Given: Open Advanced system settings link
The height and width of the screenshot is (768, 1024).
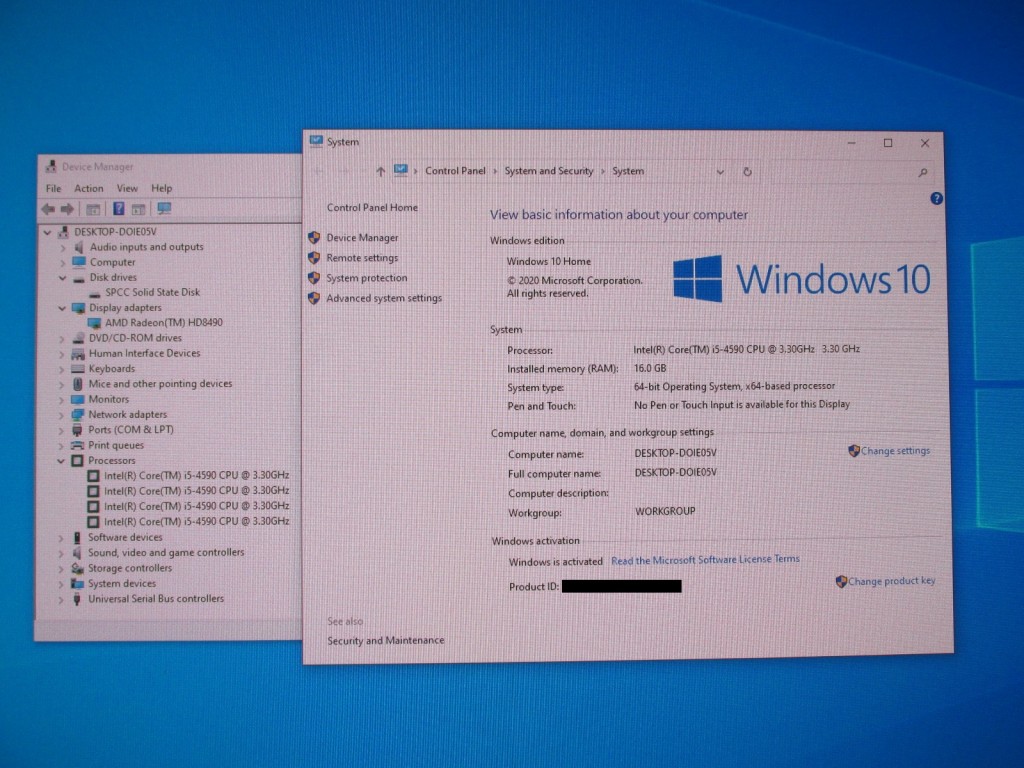Looking at the screenshot, I should coord(384,298).
